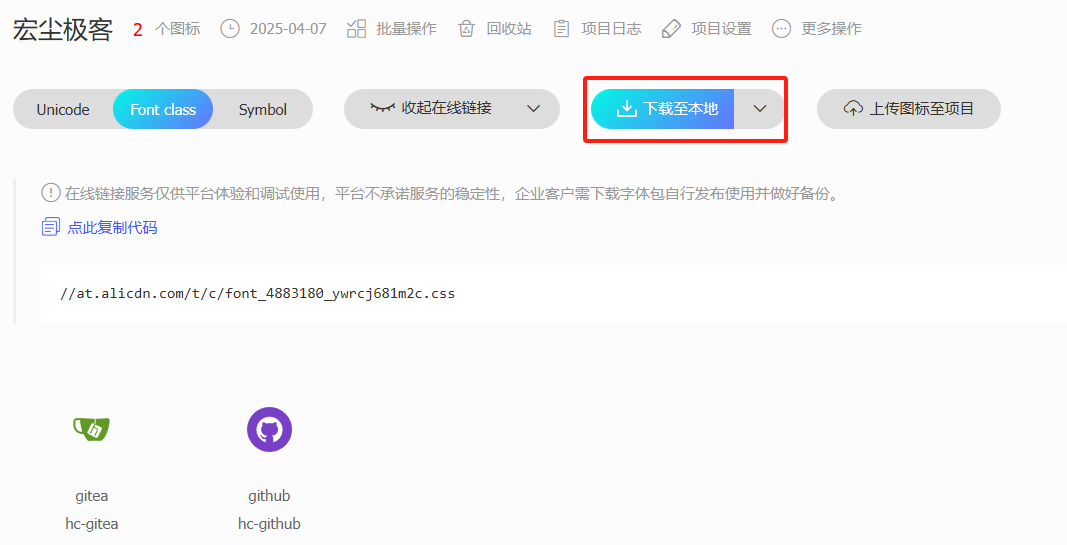Screen dimensions: 1067x545
Task: Click 上传图标至项目 button
Action: click(x=909, y=109)
